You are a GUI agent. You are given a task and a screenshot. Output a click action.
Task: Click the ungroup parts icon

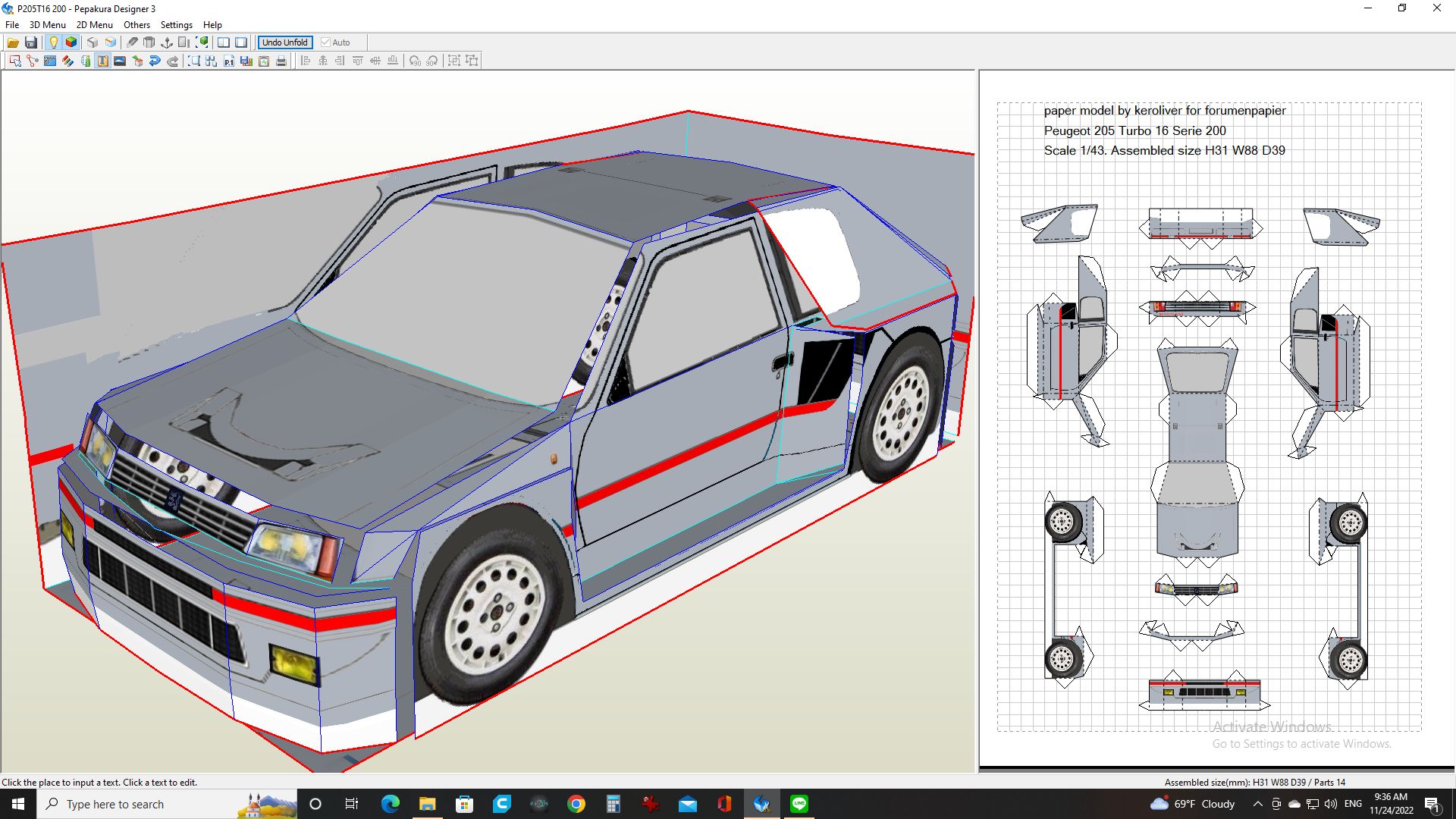(472, 61)
